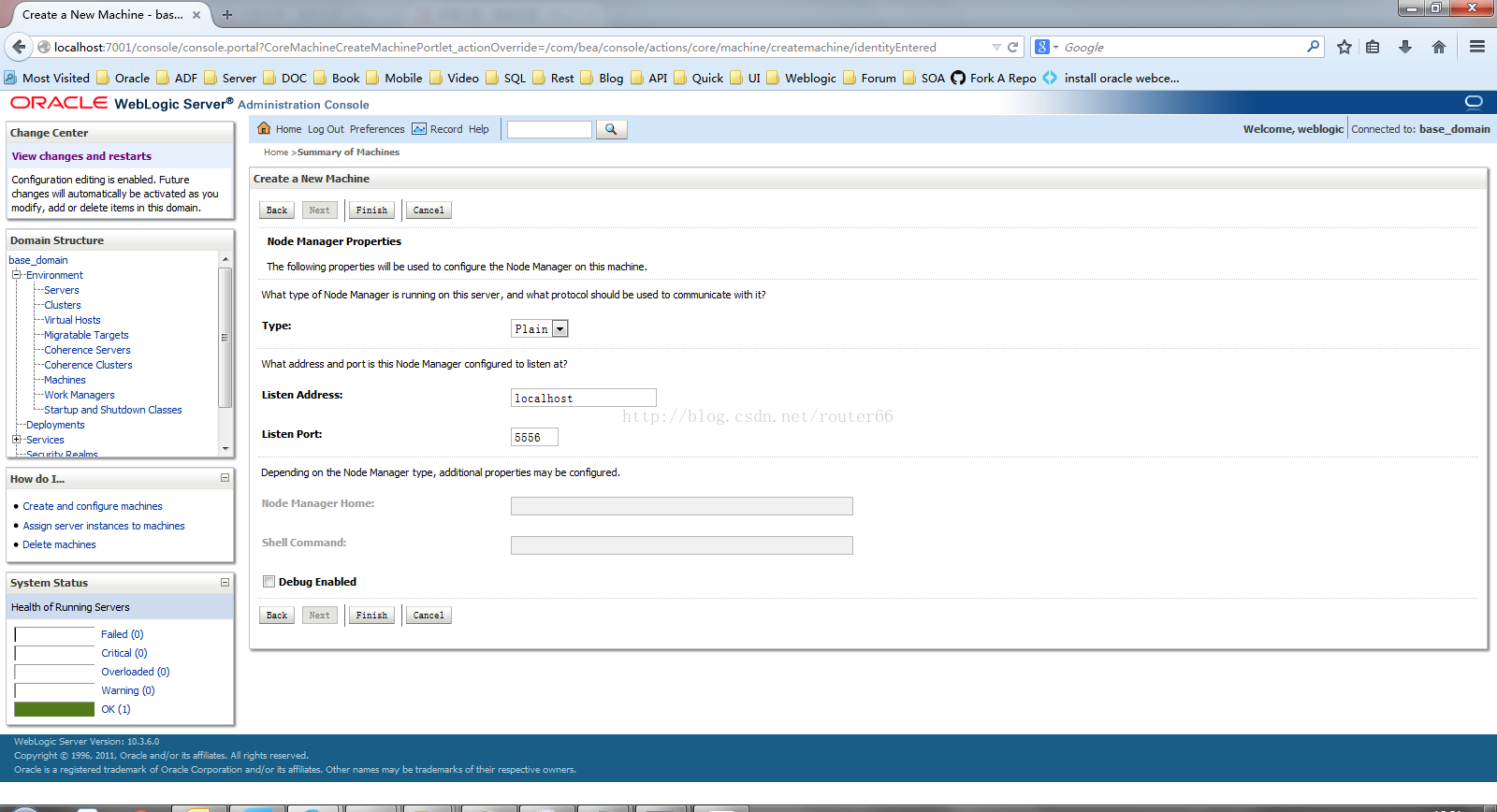The image size is (1497, 812).
Task: Click Home breadcrumb link
Action: (x=276, y=152)
